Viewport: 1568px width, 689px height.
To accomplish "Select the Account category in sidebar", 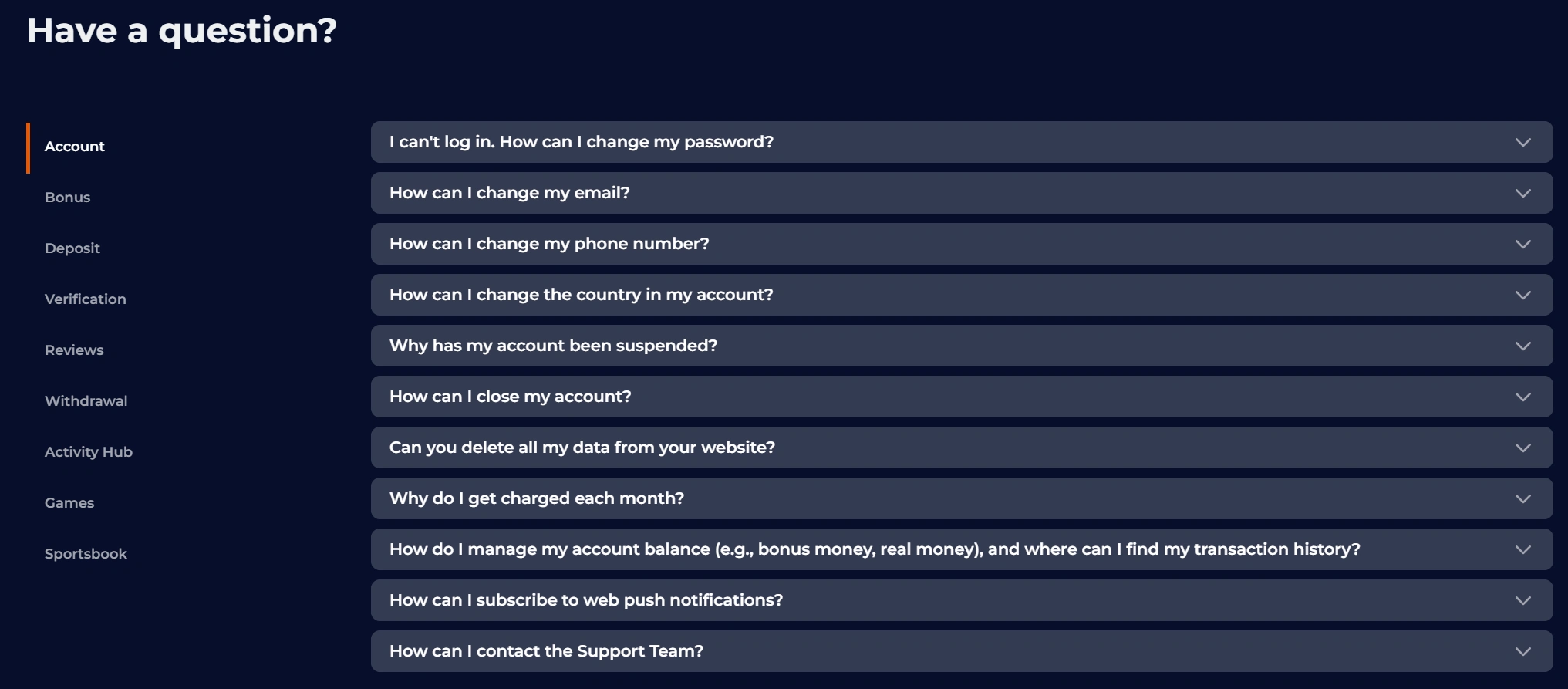I will click(75, 146).
